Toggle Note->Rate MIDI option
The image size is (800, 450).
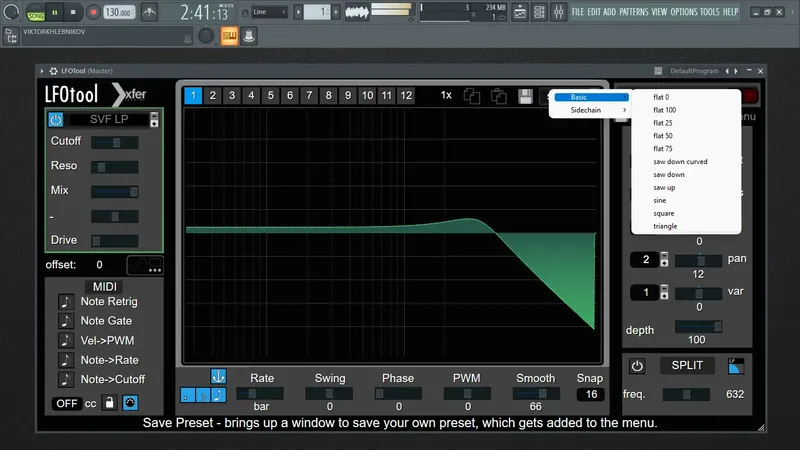coord(66,360)
